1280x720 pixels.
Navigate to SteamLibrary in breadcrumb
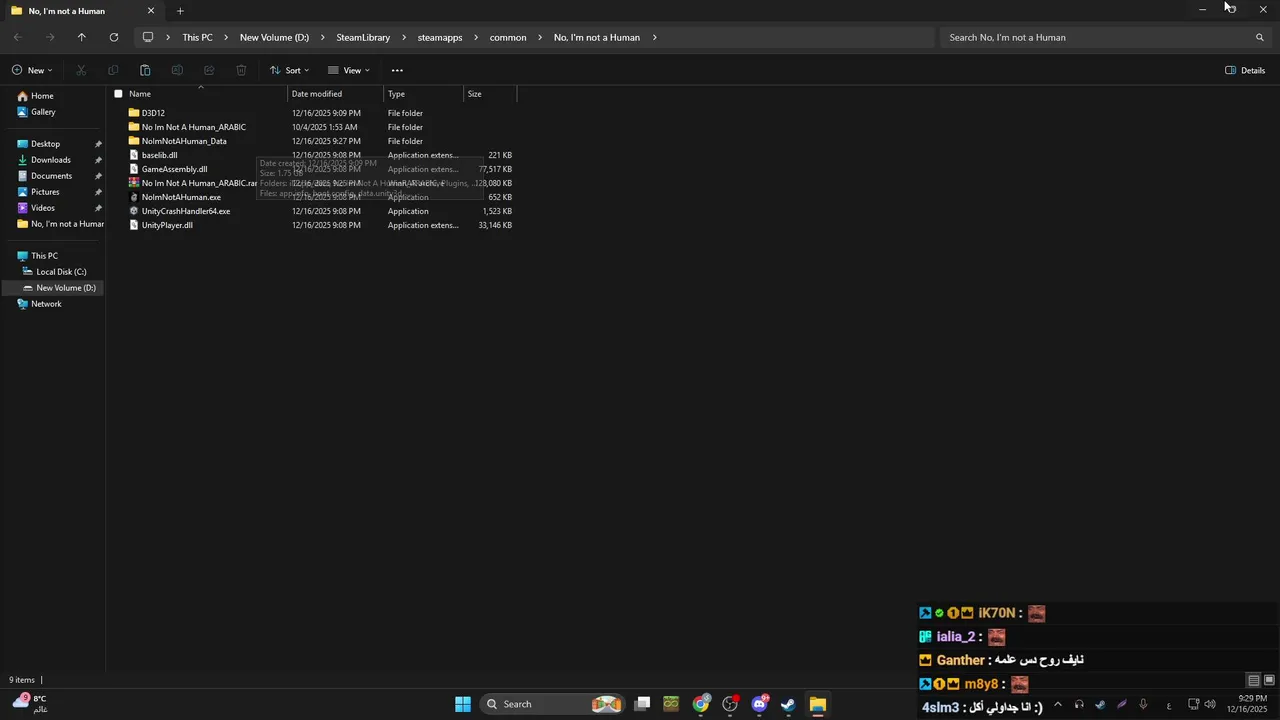point(363,37)
